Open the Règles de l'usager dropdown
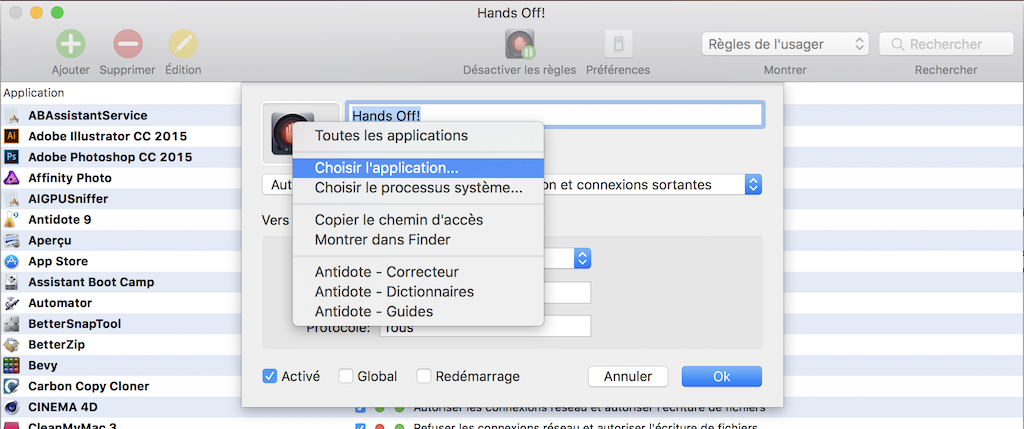Screen dimensions: 1024x429 (785, 44)
